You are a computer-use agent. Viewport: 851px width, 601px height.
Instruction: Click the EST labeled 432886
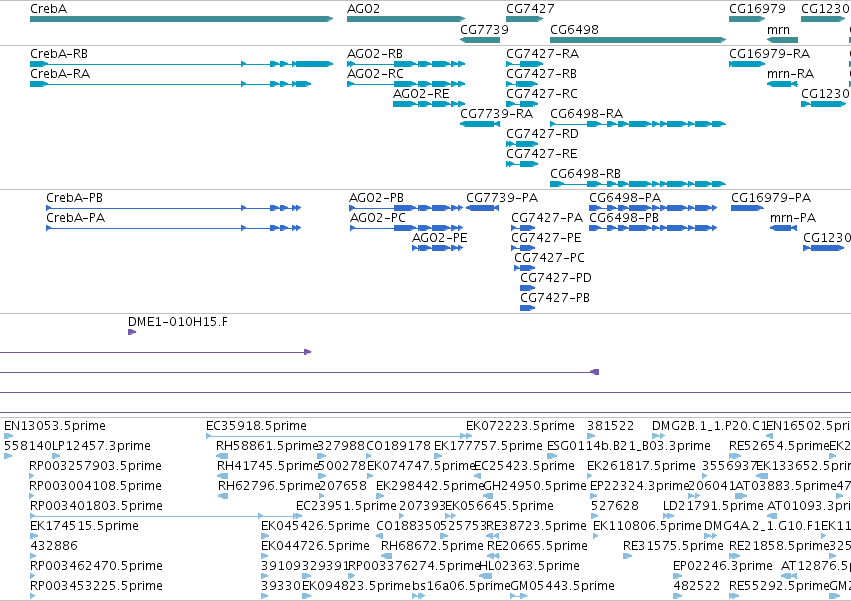click(34, 556)
